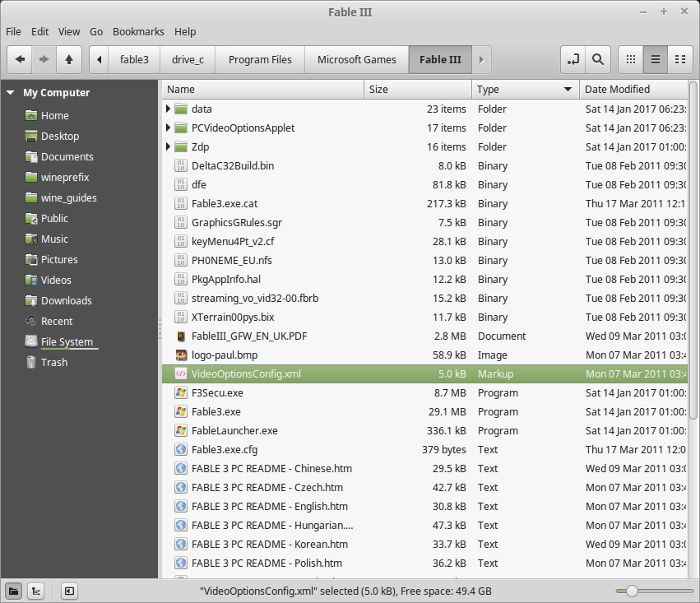Select streaming_vo_vid32-00.fbrb file row
700x603 pixels.
click(x=425, y=298)
